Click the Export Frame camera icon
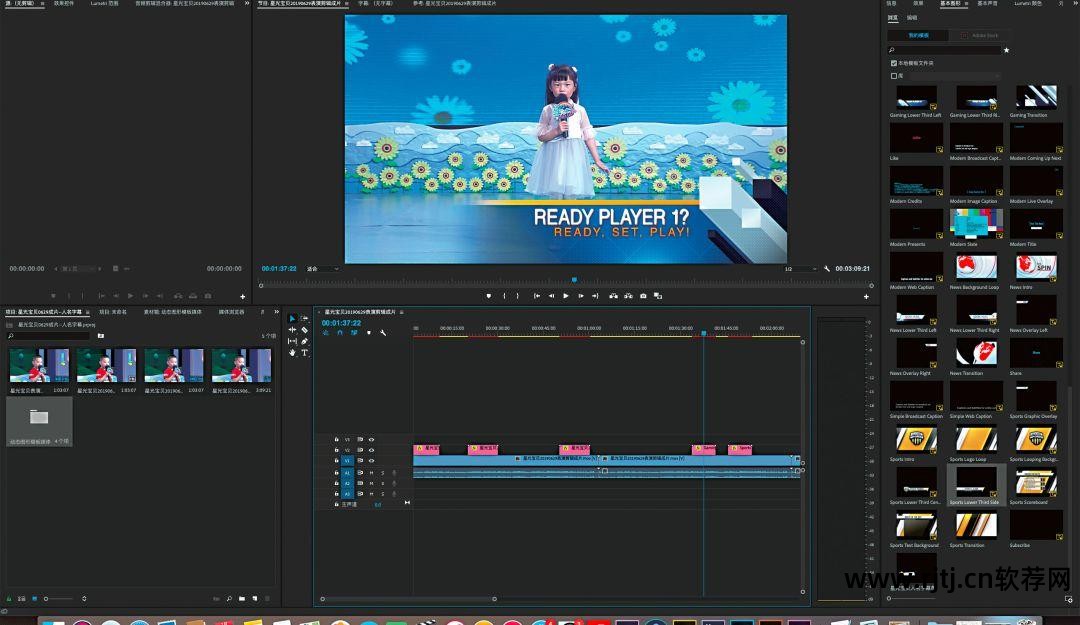1080x625 pixels. (643, 296)
